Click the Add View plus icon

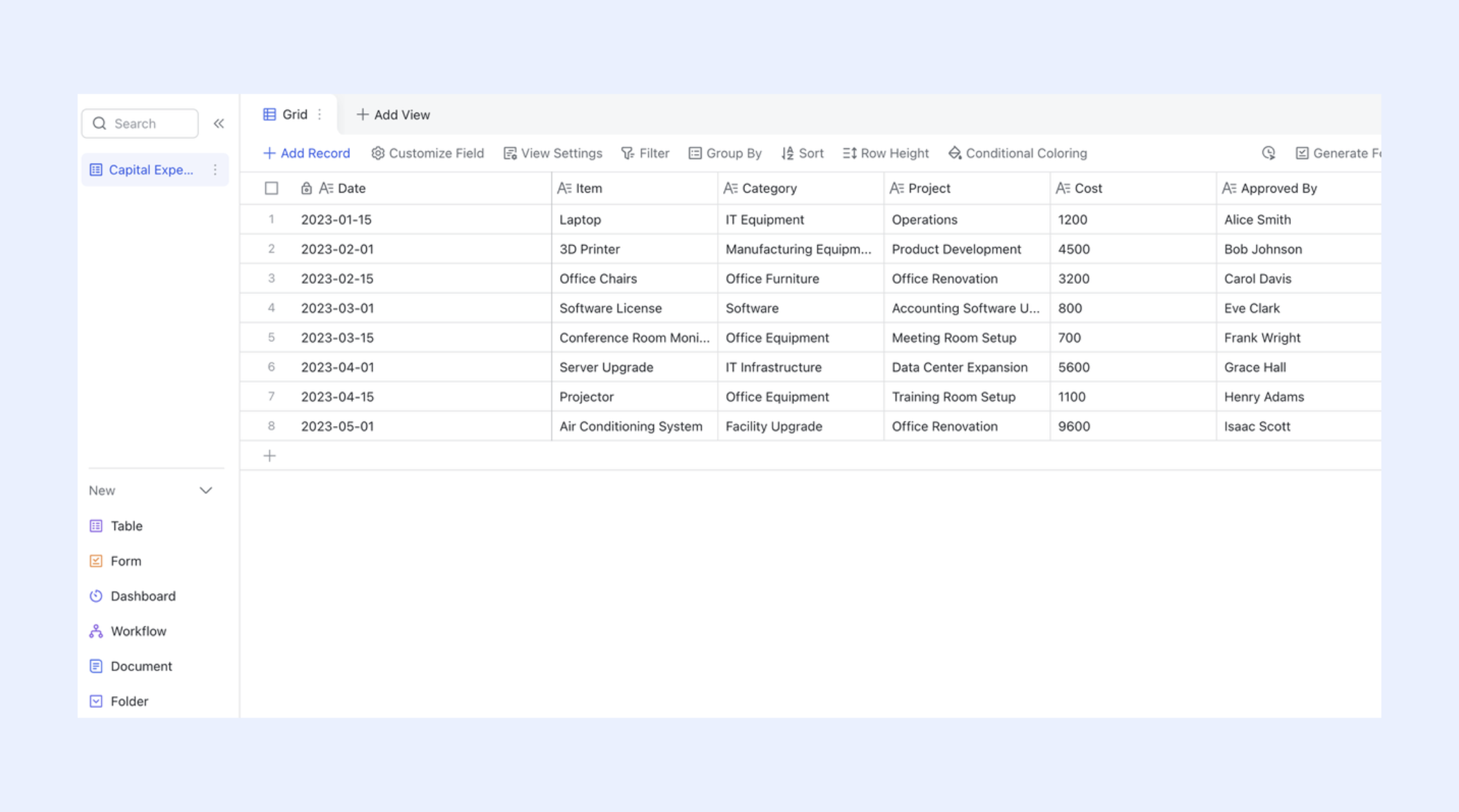(x=363, y=114)
